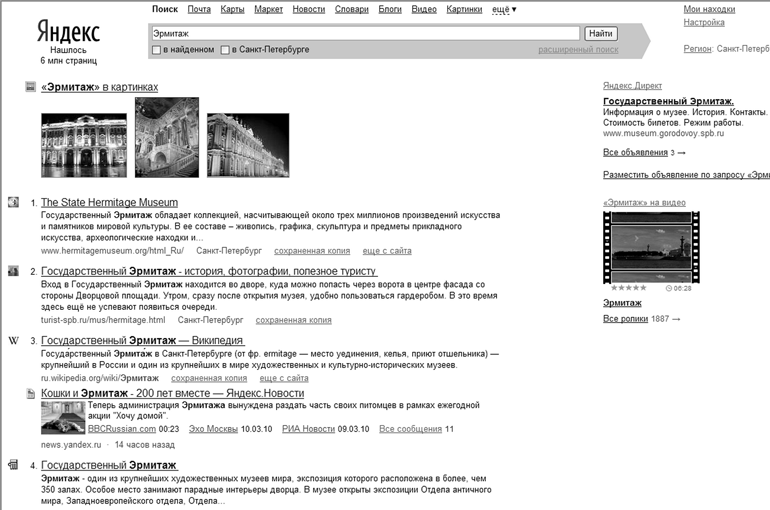Image resolution: width=770 pixels, height=510 pixels.
Task: Click the clock duration icon under the video
Action: click(668, 288)
